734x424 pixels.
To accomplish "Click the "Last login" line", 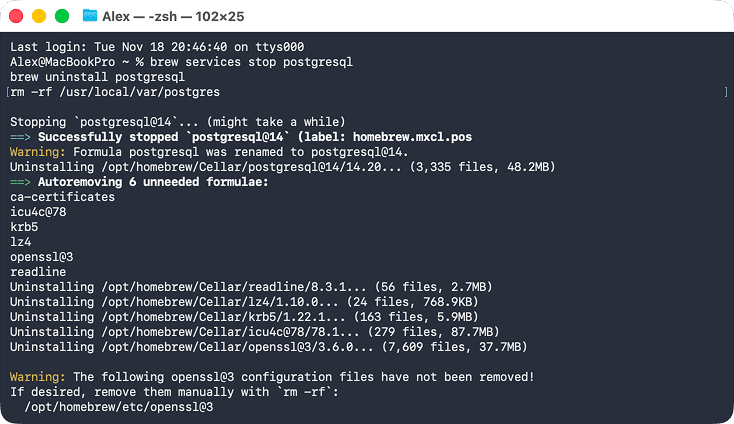I will [x=157, y=47].
